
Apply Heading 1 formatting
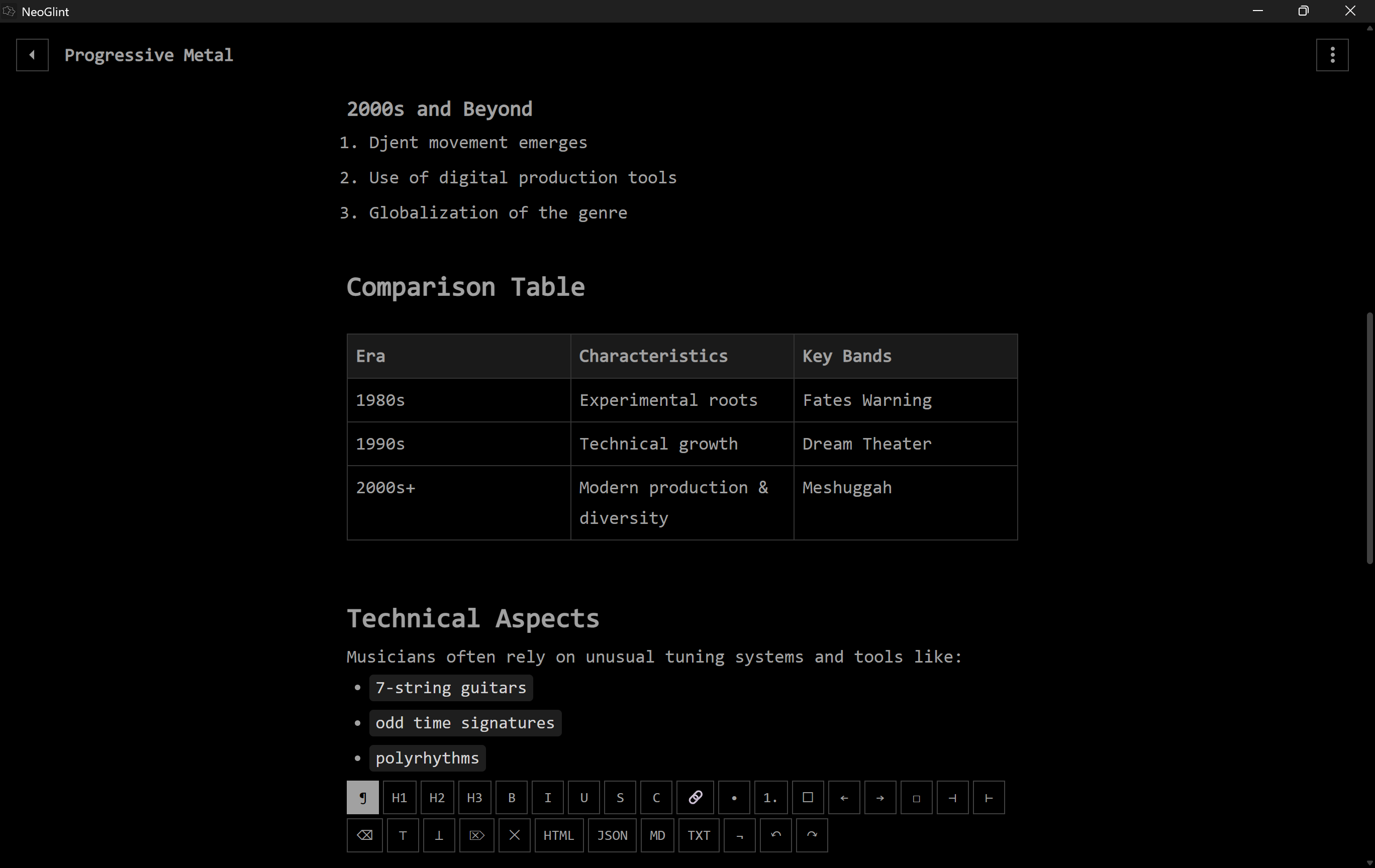coord(399,797)
